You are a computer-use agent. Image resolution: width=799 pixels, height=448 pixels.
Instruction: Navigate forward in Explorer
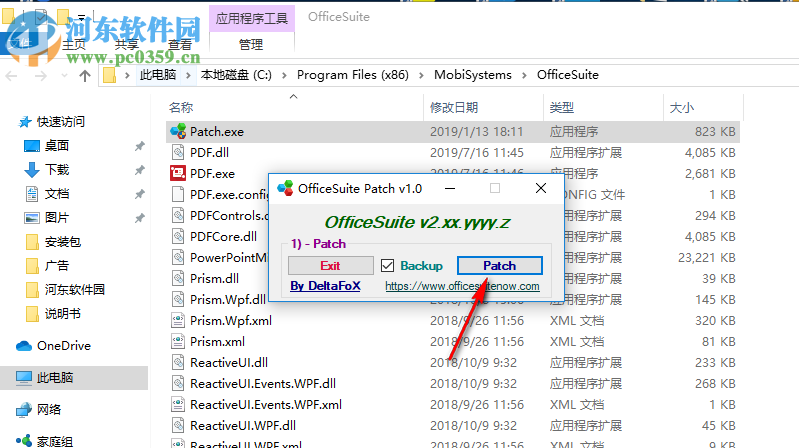coord(41,76)
